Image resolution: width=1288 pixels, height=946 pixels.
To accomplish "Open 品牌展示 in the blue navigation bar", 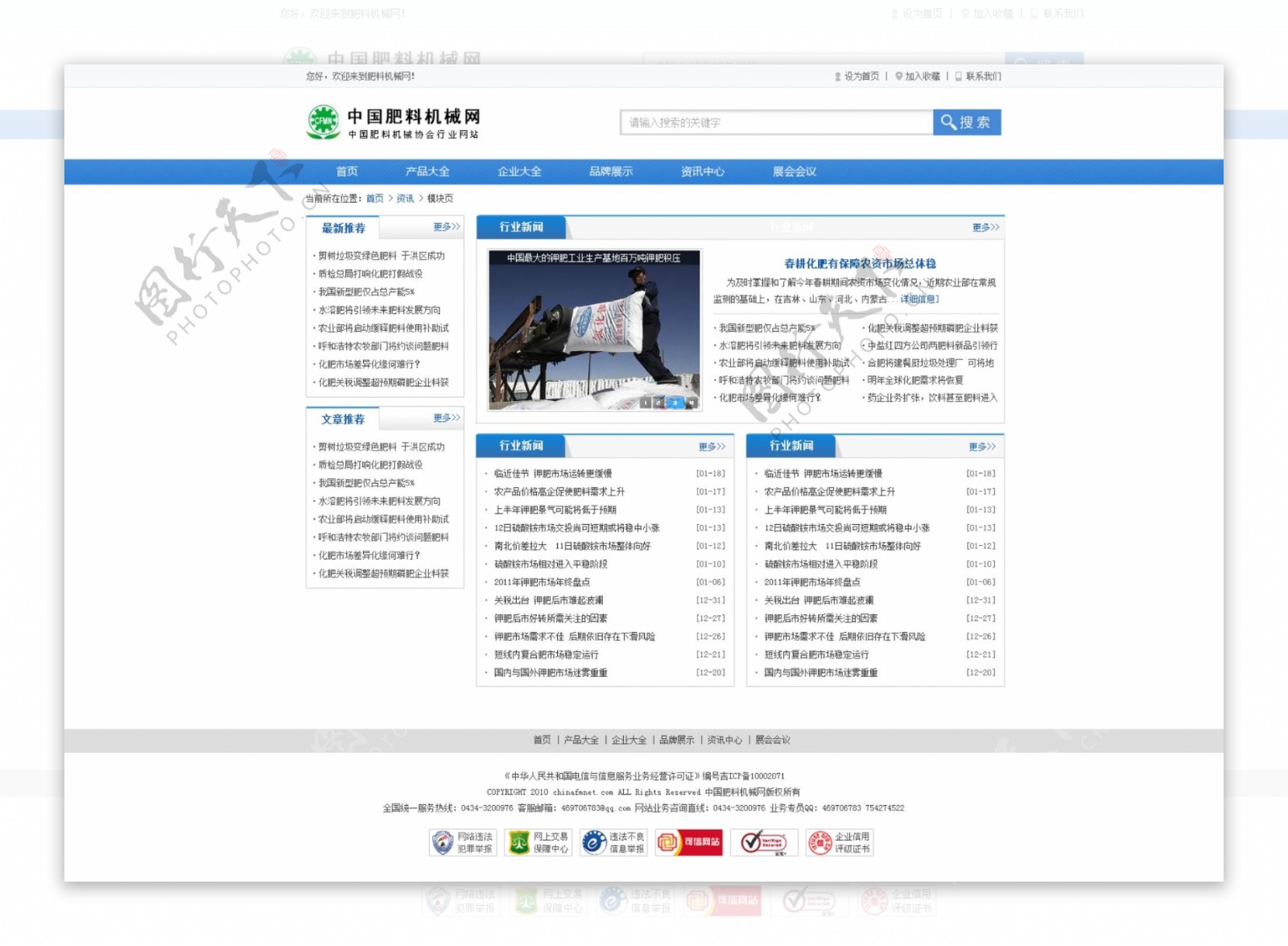I will coord(611,171).
